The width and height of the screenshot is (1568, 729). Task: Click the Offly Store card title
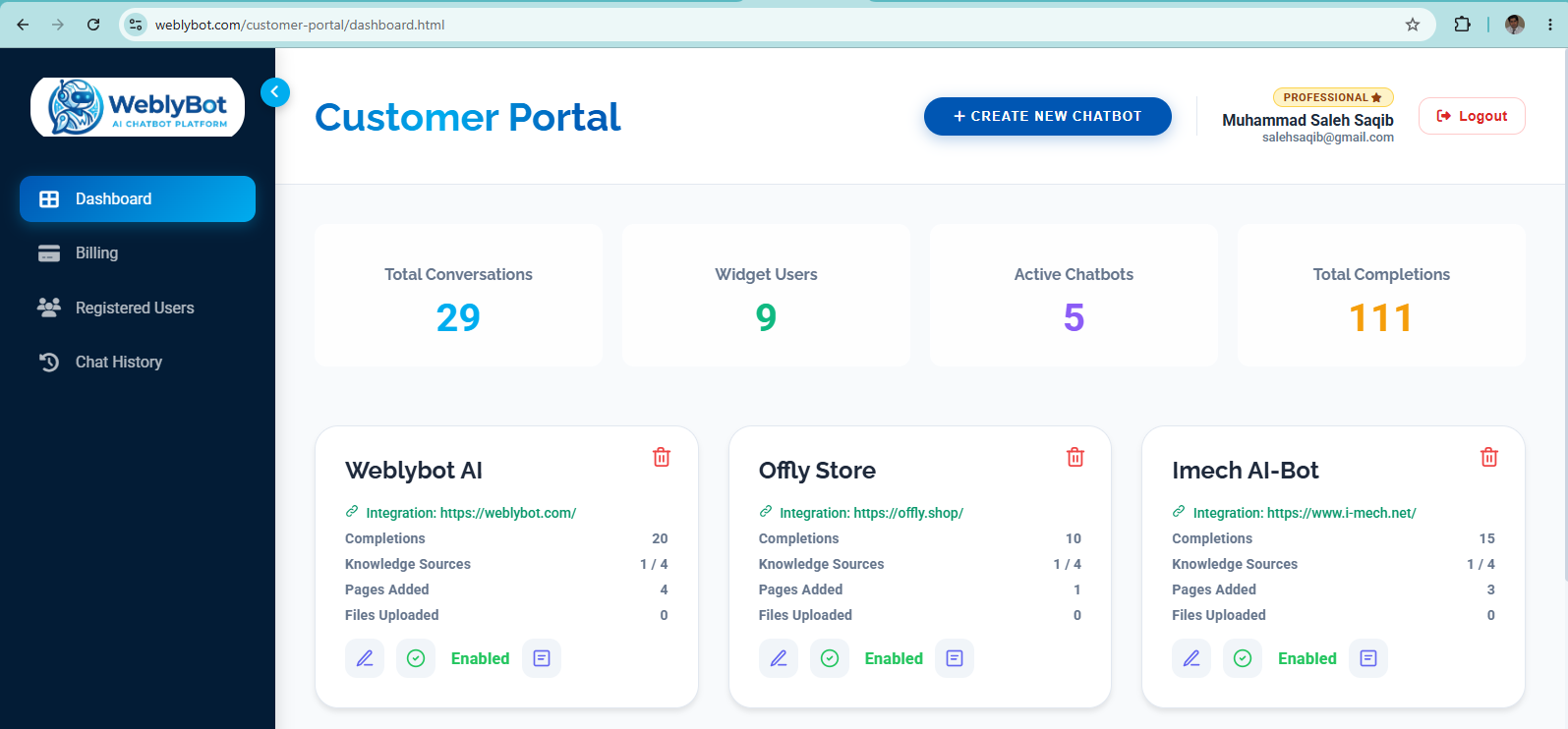[817, 471]
